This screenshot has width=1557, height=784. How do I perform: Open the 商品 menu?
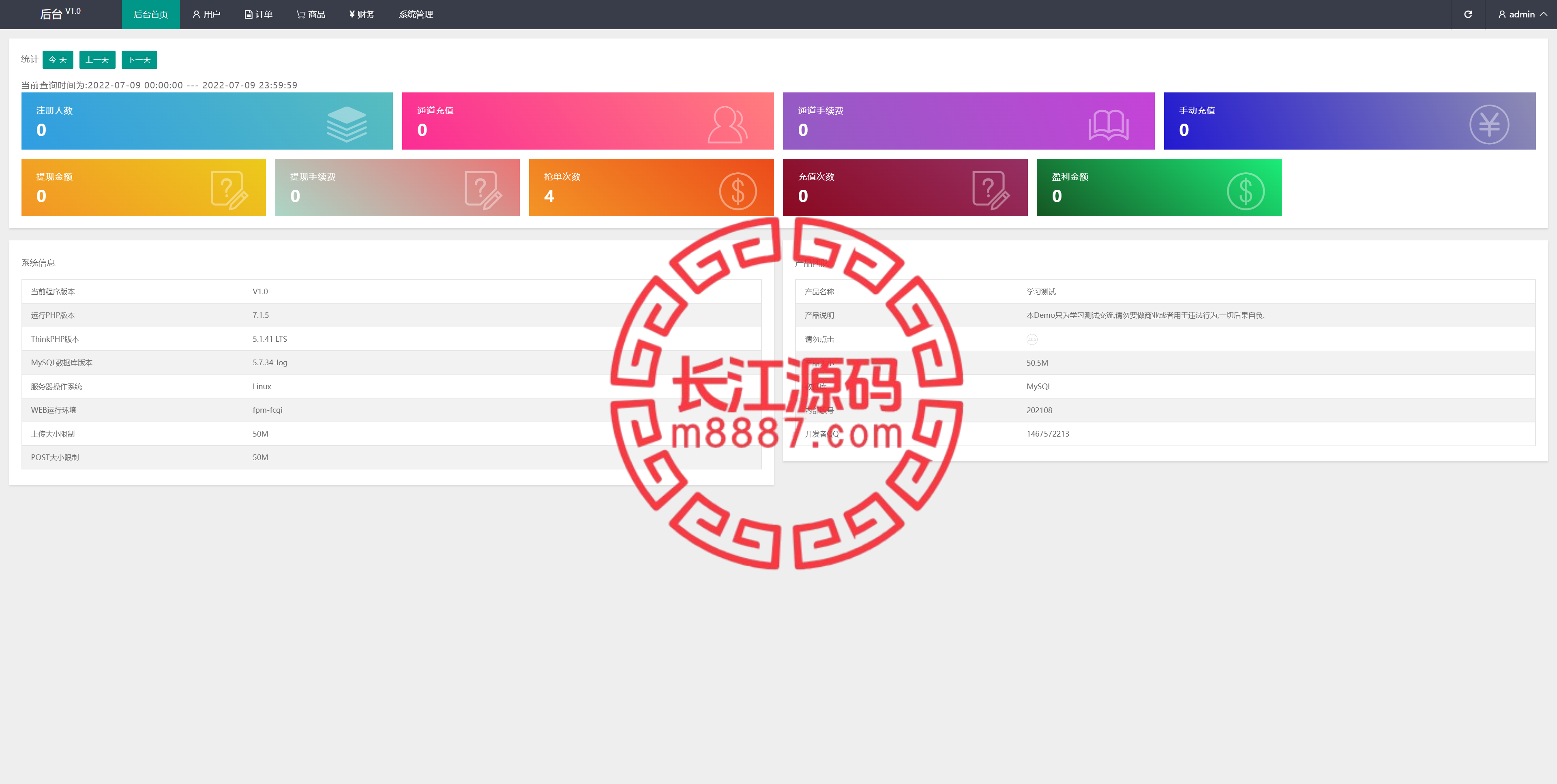tap(311, 15)
